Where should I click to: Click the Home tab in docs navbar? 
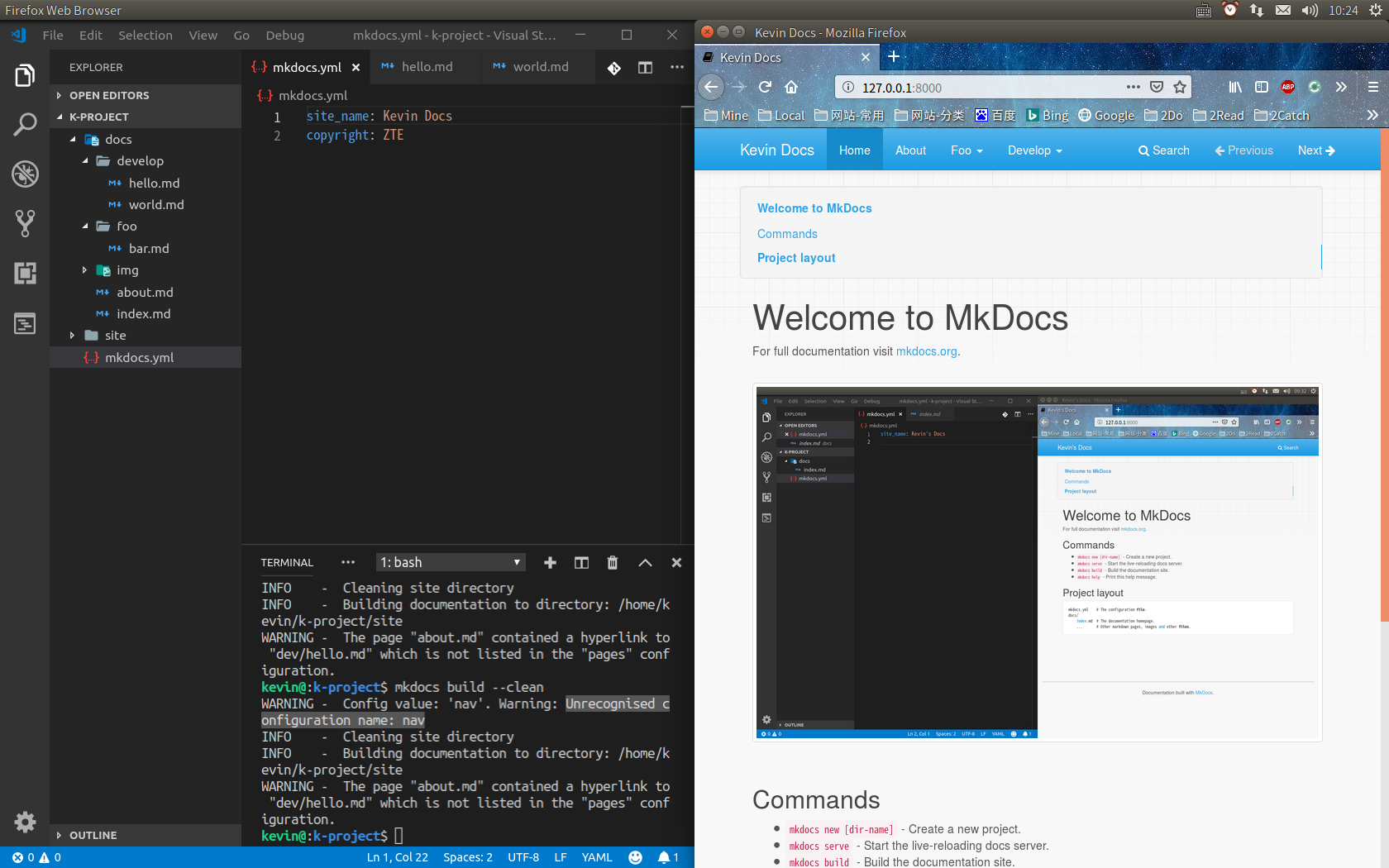point(855,150)
